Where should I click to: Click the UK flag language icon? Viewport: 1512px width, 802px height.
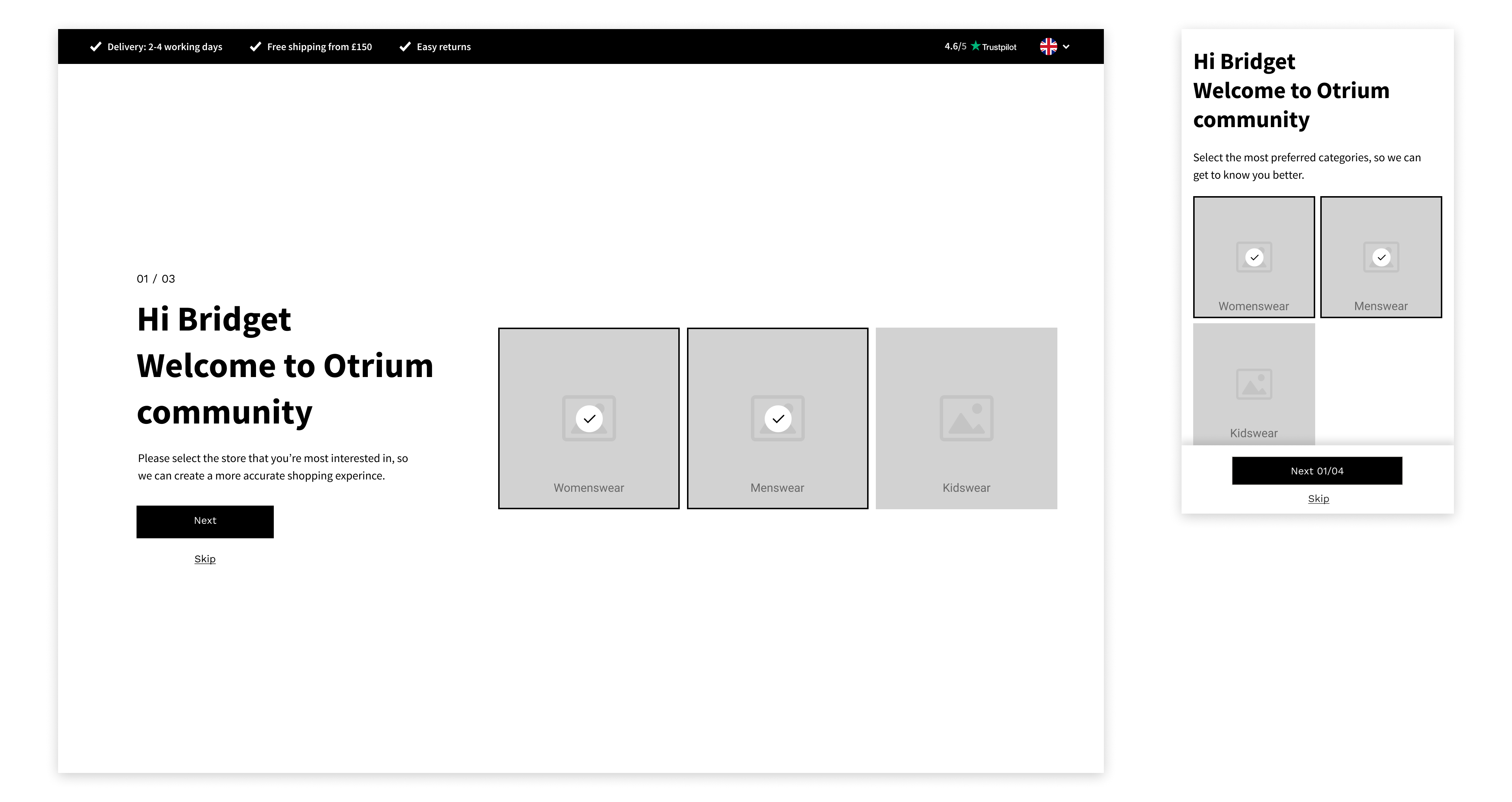click(1048, 46)
